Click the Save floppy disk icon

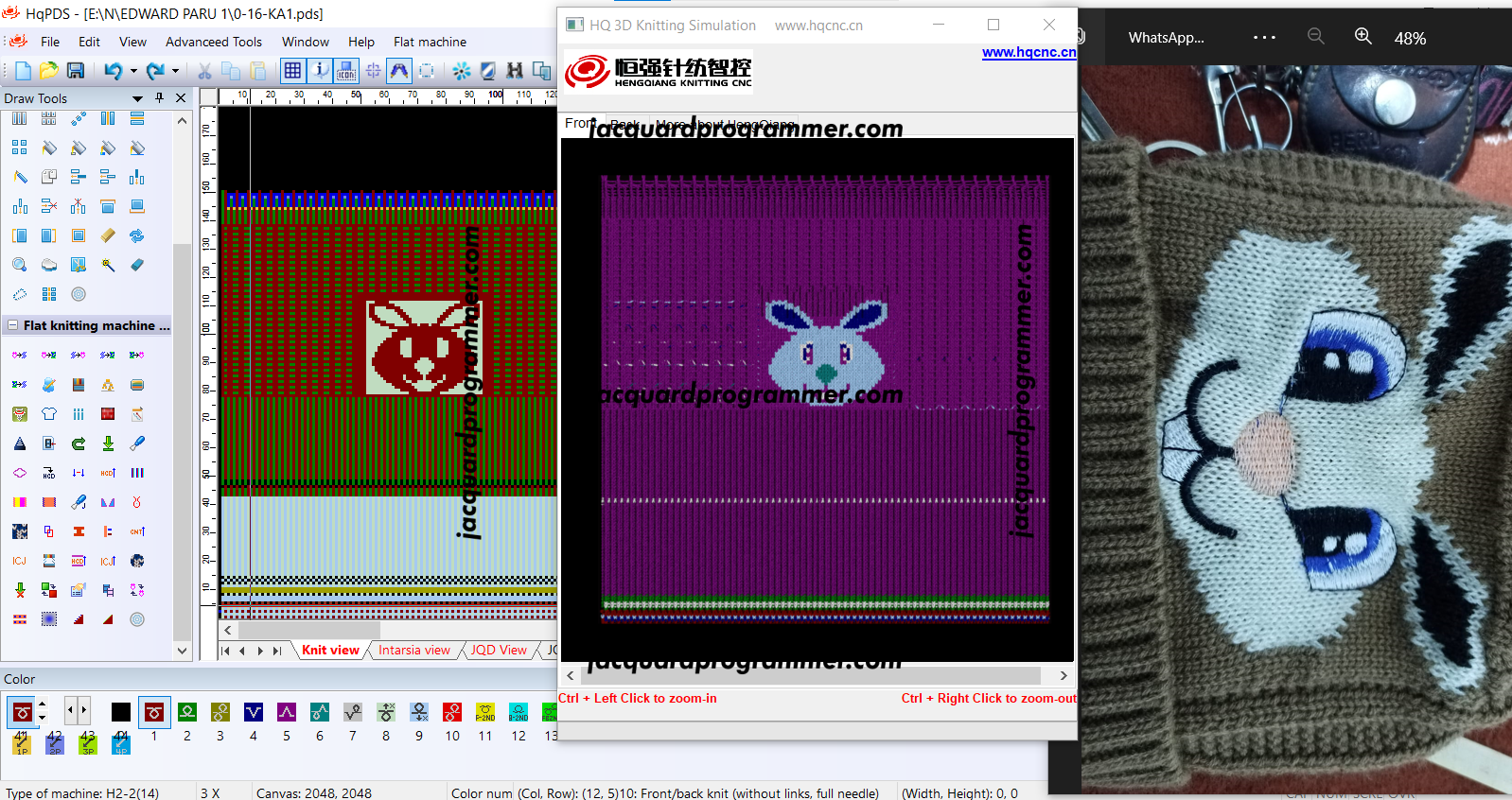point(76,70)
